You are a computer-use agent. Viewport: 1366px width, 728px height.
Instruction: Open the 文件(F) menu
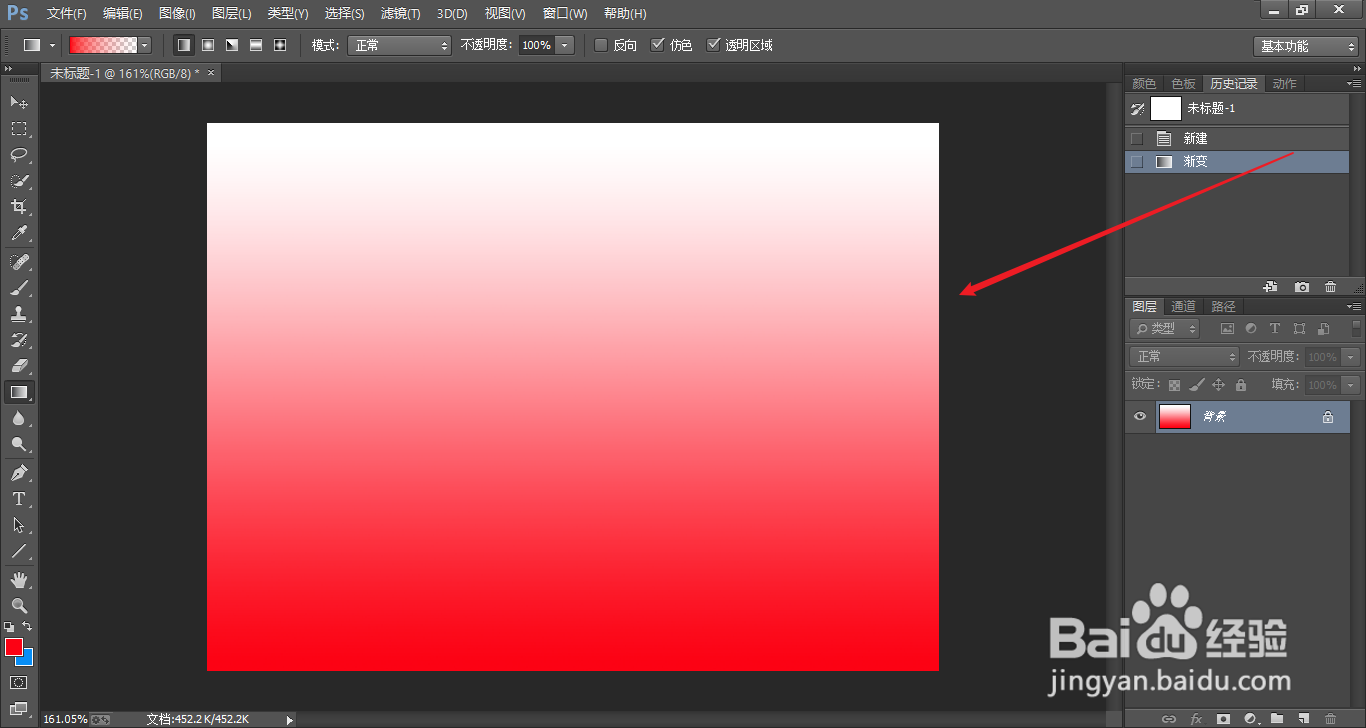(x=67, y=13)
